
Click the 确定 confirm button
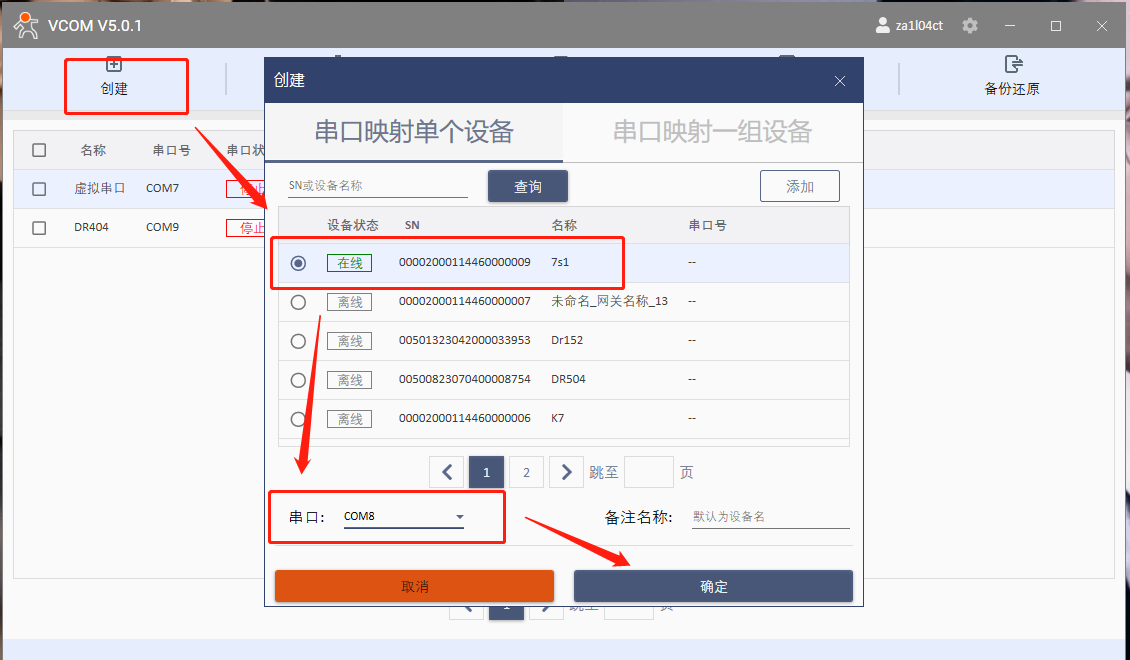[713, 587]
